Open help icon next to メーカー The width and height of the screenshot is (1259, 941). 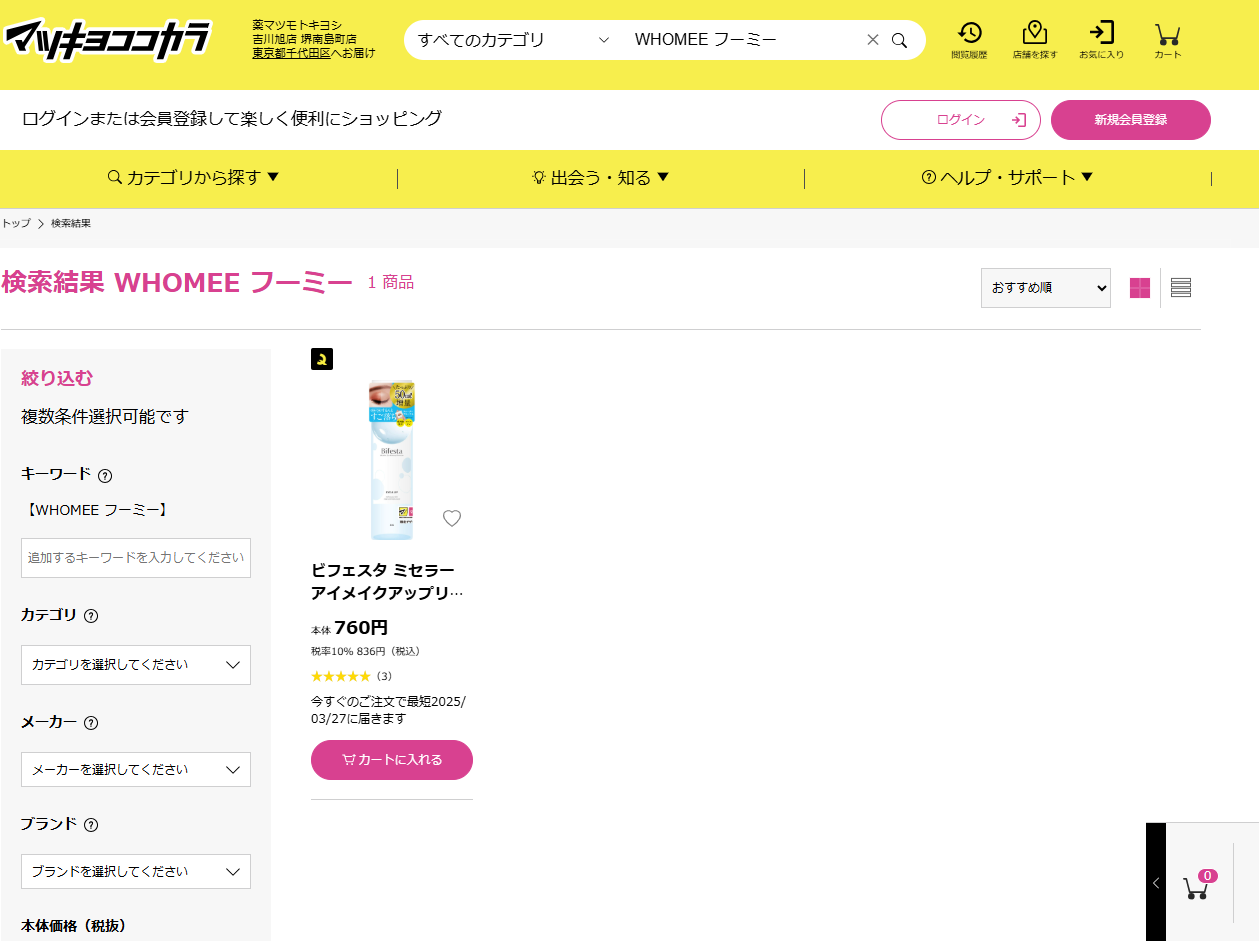click(91, 723)
